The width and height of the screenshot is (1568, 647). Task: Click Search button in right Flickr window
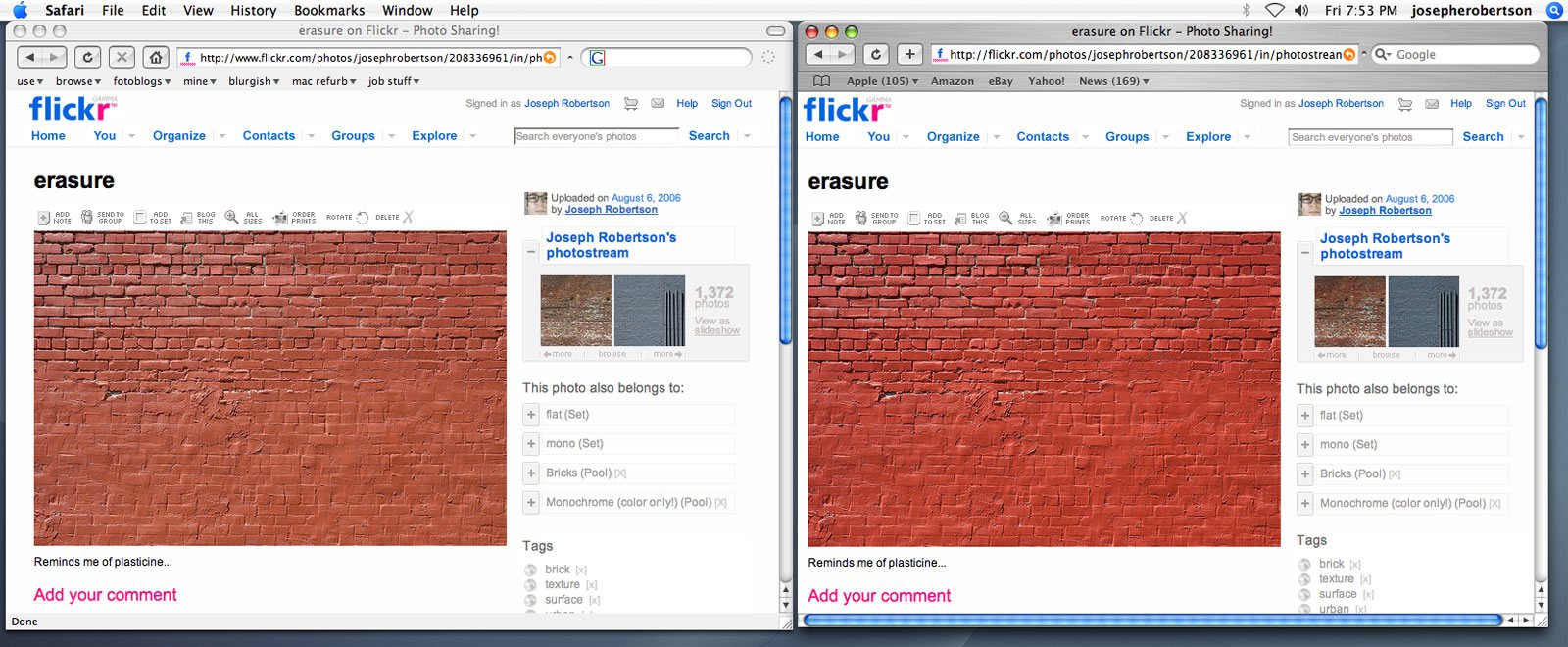coord(1483,137)
